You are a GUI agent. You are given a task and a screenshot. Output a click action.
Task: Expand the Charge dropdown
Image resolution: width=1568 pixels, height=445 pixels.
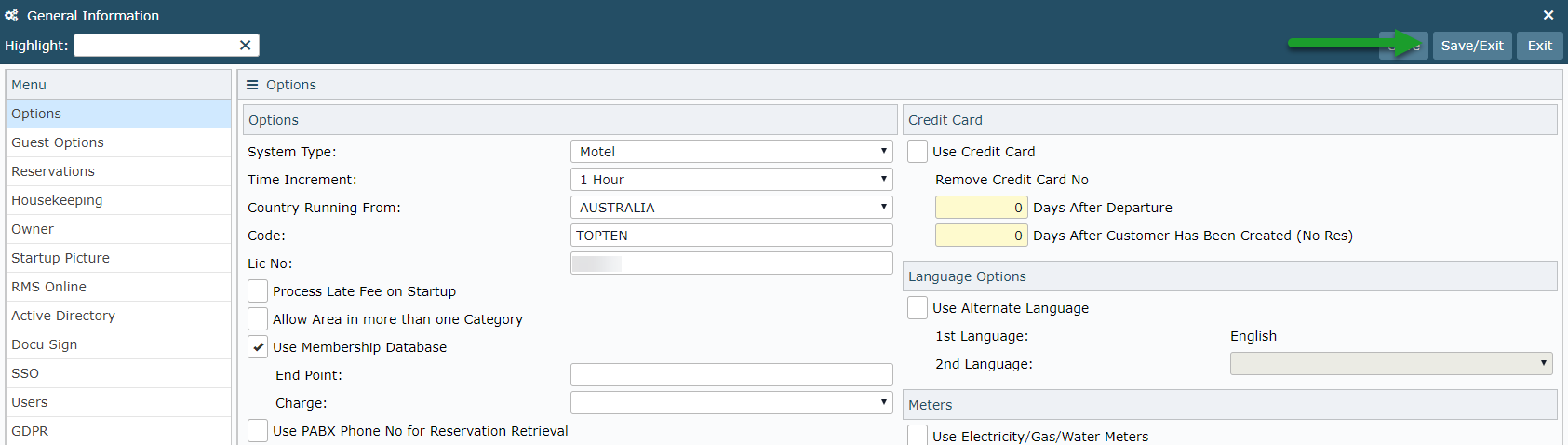pyautogui.click(x=730, y=403)
